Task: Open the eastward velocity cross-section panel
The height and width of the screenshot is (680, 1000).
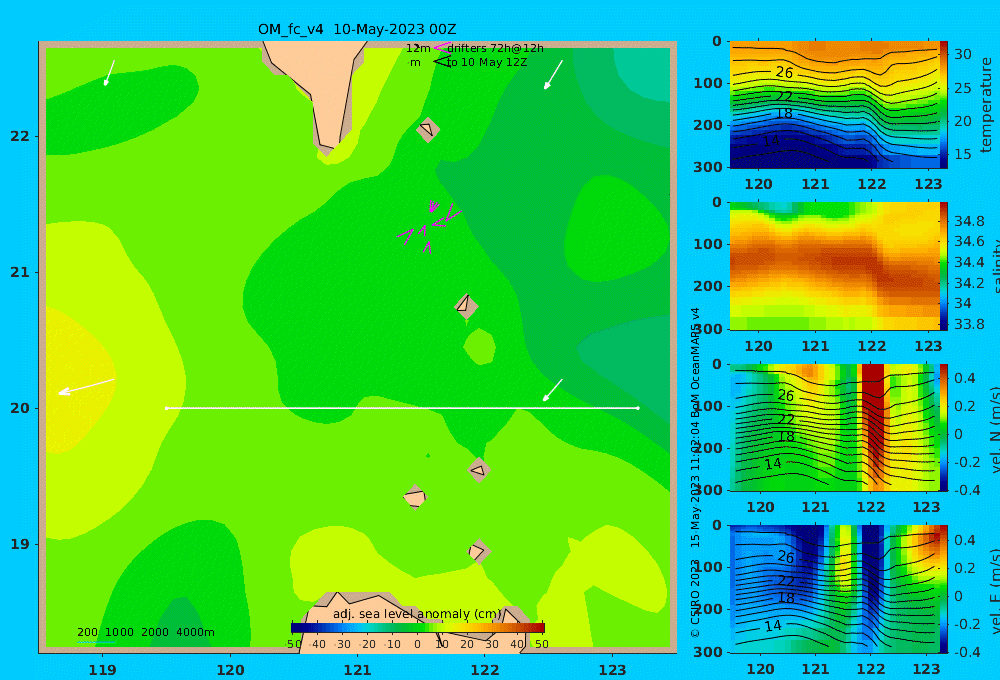Action: pos(834,589)
